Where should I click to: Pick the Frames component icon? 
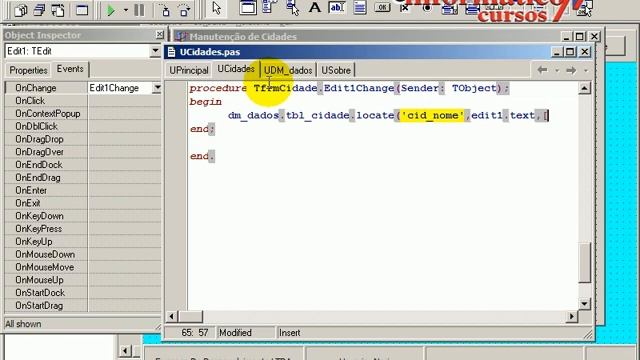pyautogui.click(x=248, y=7)
